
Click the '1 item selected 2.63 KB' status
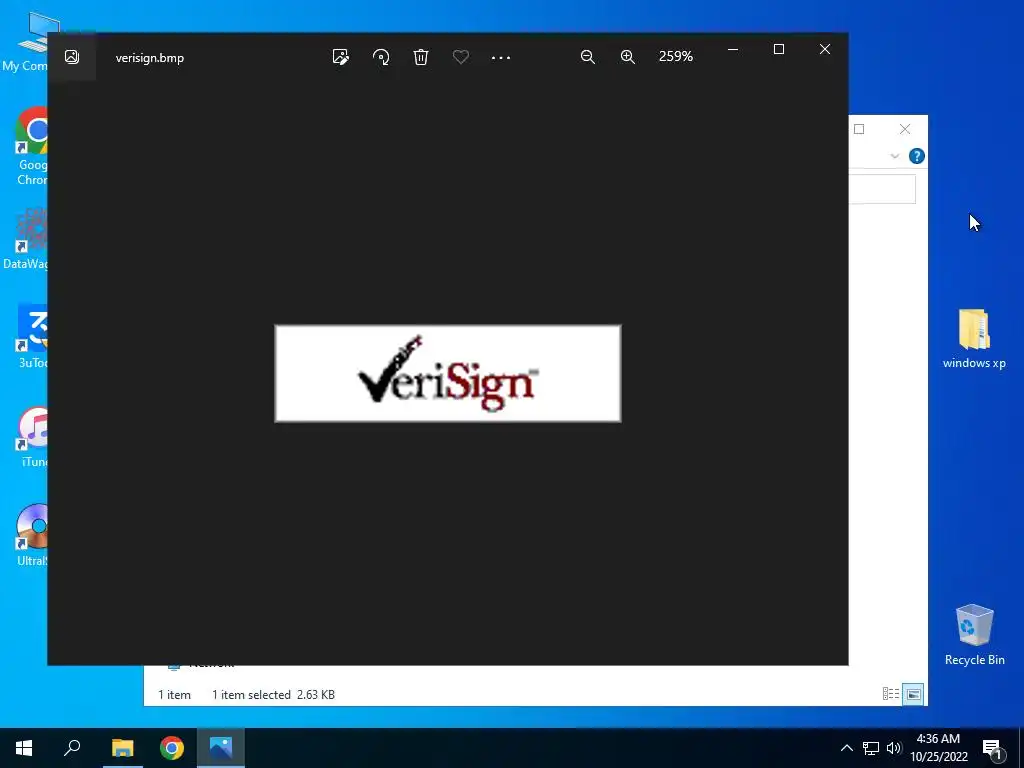[x=273, y=695]
